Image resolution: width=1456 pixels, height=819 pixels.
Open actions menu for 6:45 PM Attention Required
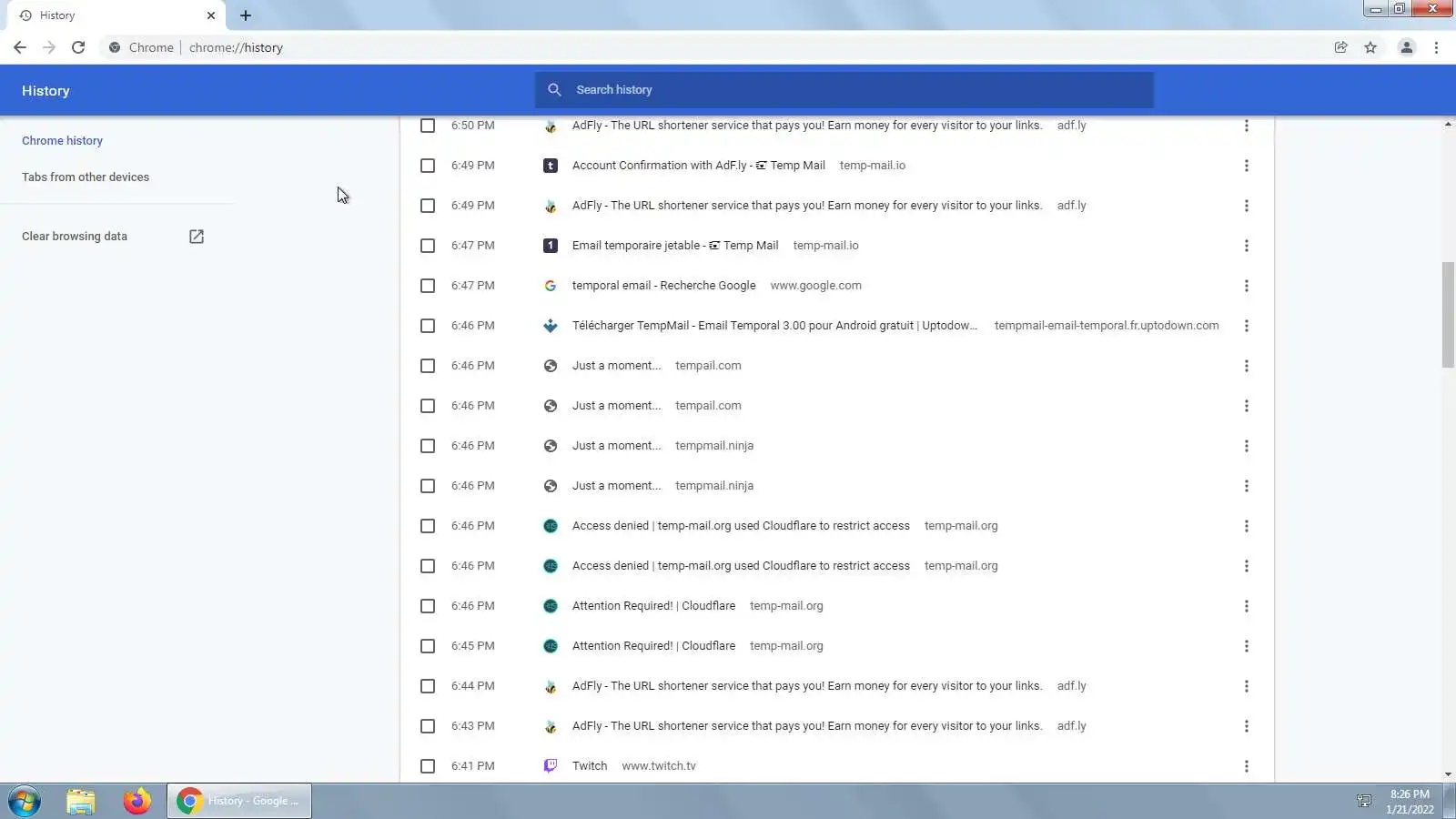[1247, 646]
